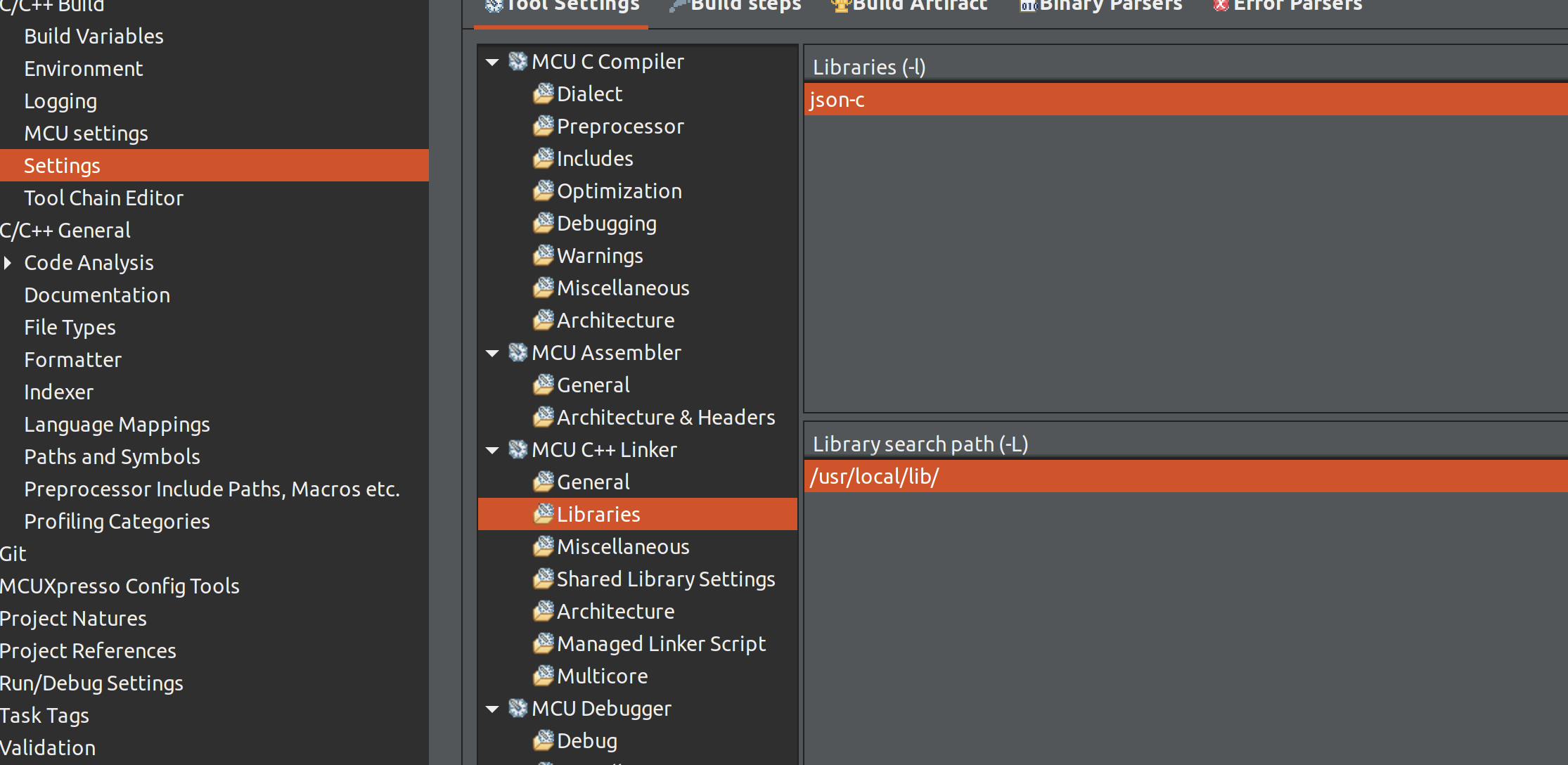Click the Multicore option icon
This screenshot has width=1568, height=765.
(543, 676)
